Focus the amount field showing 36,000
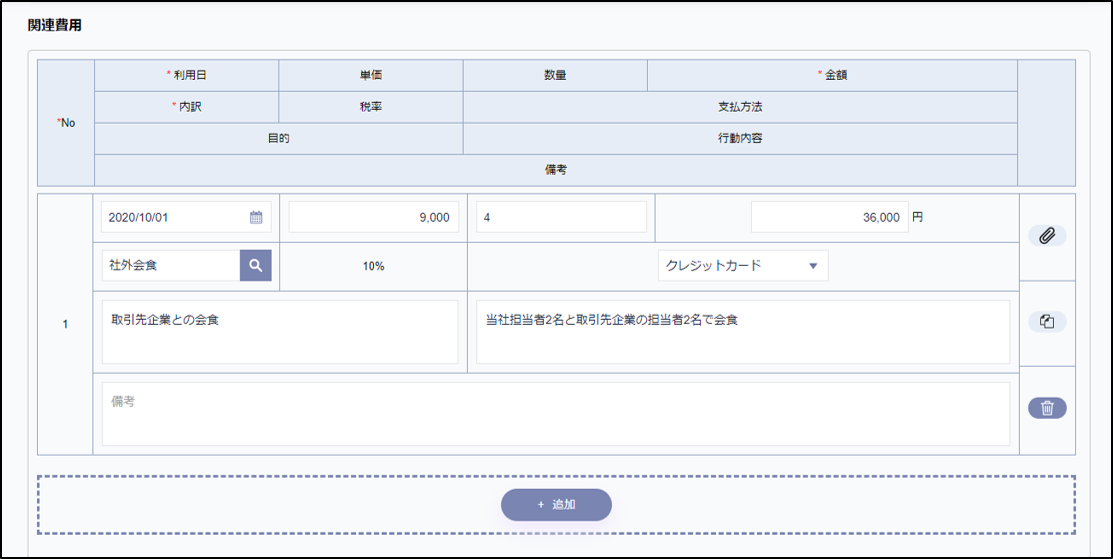 click(829, 217)
